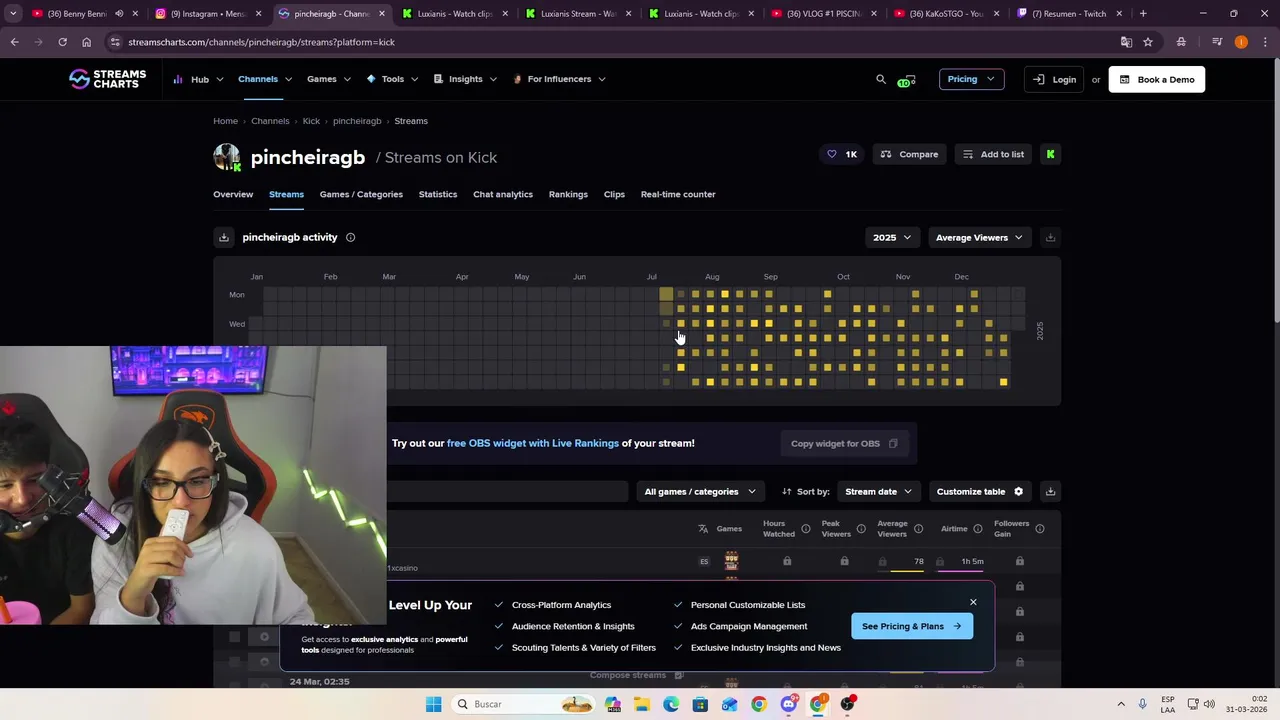The height and width of the screenshot is (720, 1280).
Task: Click the browser address bar
Action: 610,42
